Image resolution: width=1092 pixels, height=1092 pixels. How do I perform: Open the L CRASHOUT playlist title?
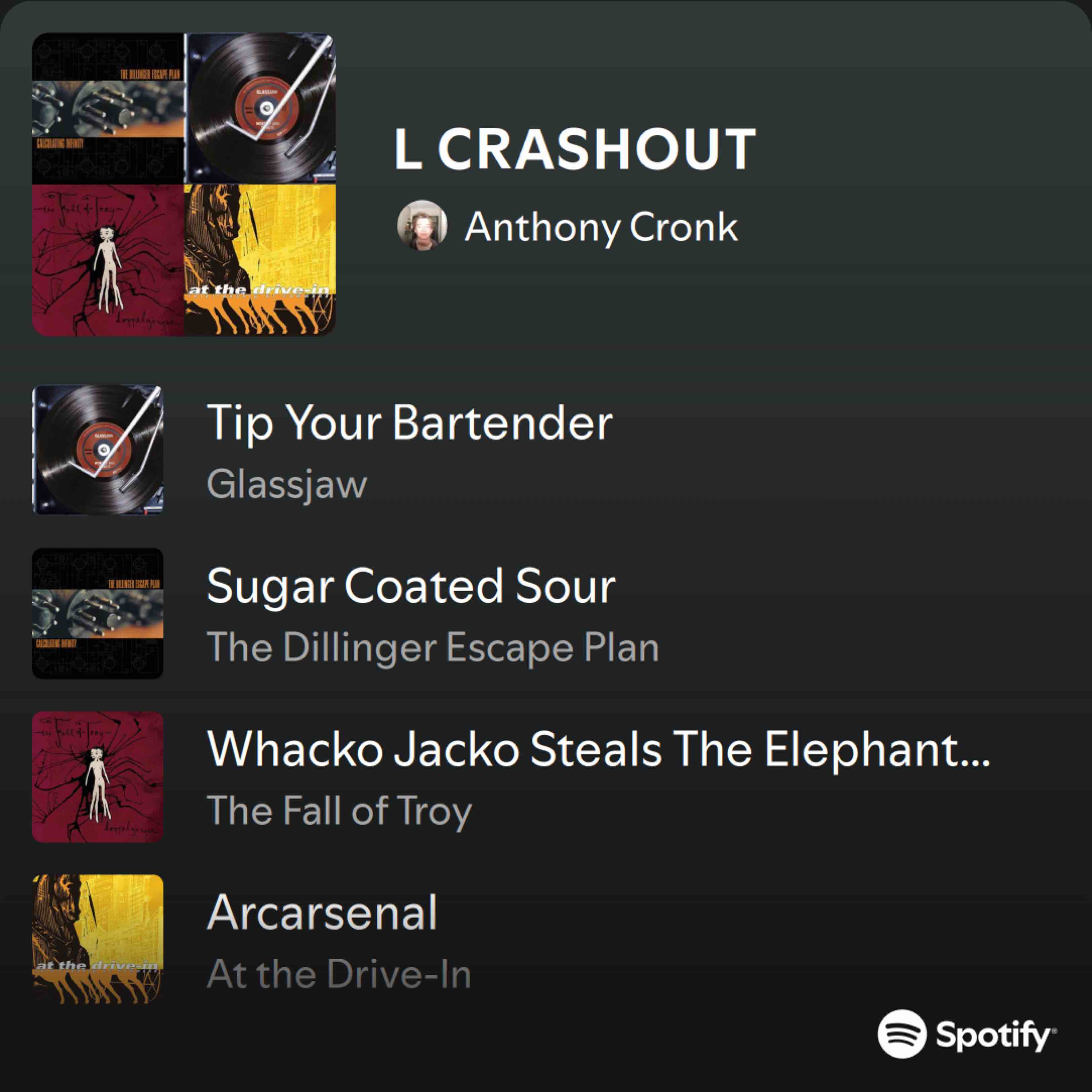pos(575,149)
